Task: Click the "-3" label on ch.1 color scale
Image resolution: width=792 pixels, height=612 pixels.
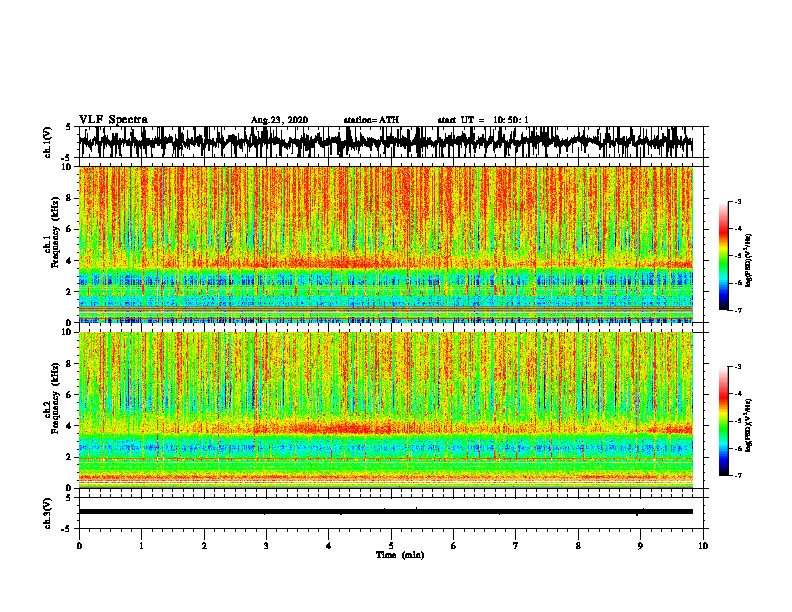Action: [x=738, y=202]
